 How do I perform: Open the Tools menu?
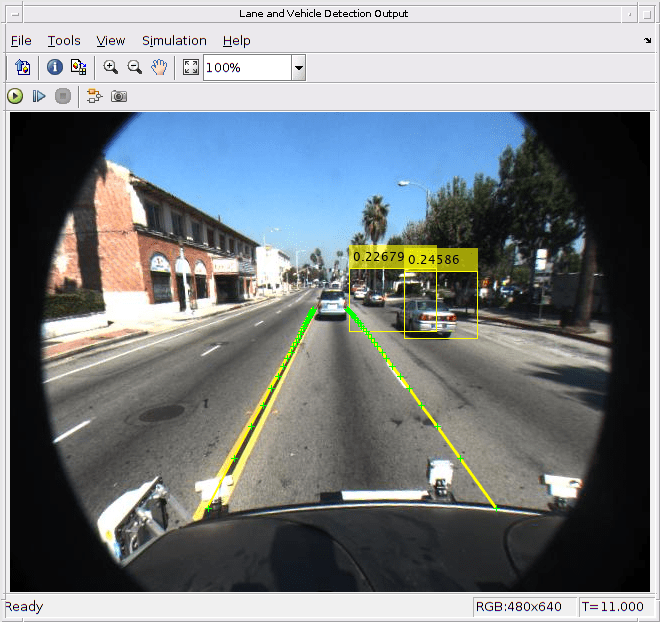point(64,40)
